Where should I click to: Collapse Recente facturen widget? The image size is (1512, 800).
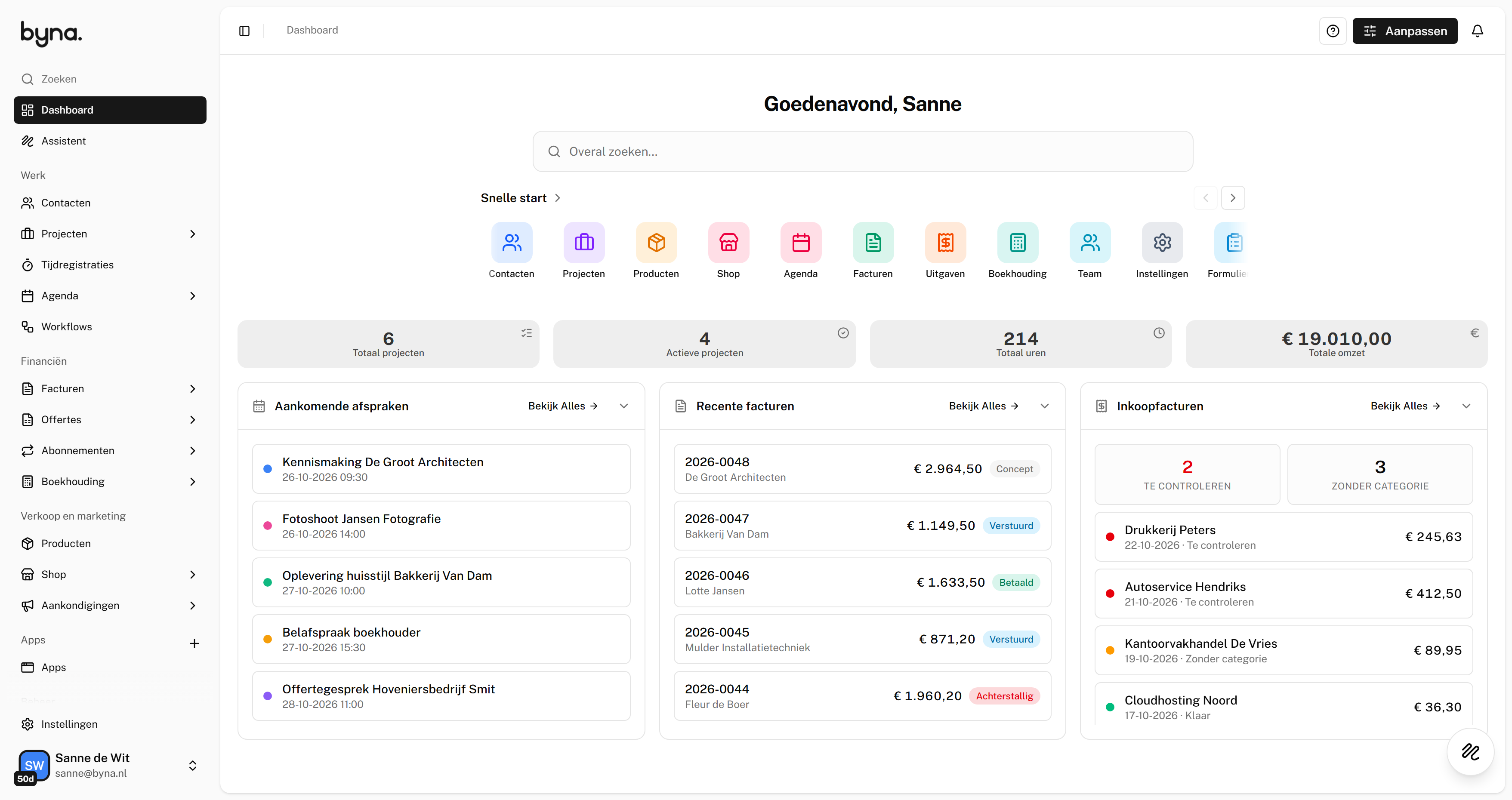[1045, 406]
